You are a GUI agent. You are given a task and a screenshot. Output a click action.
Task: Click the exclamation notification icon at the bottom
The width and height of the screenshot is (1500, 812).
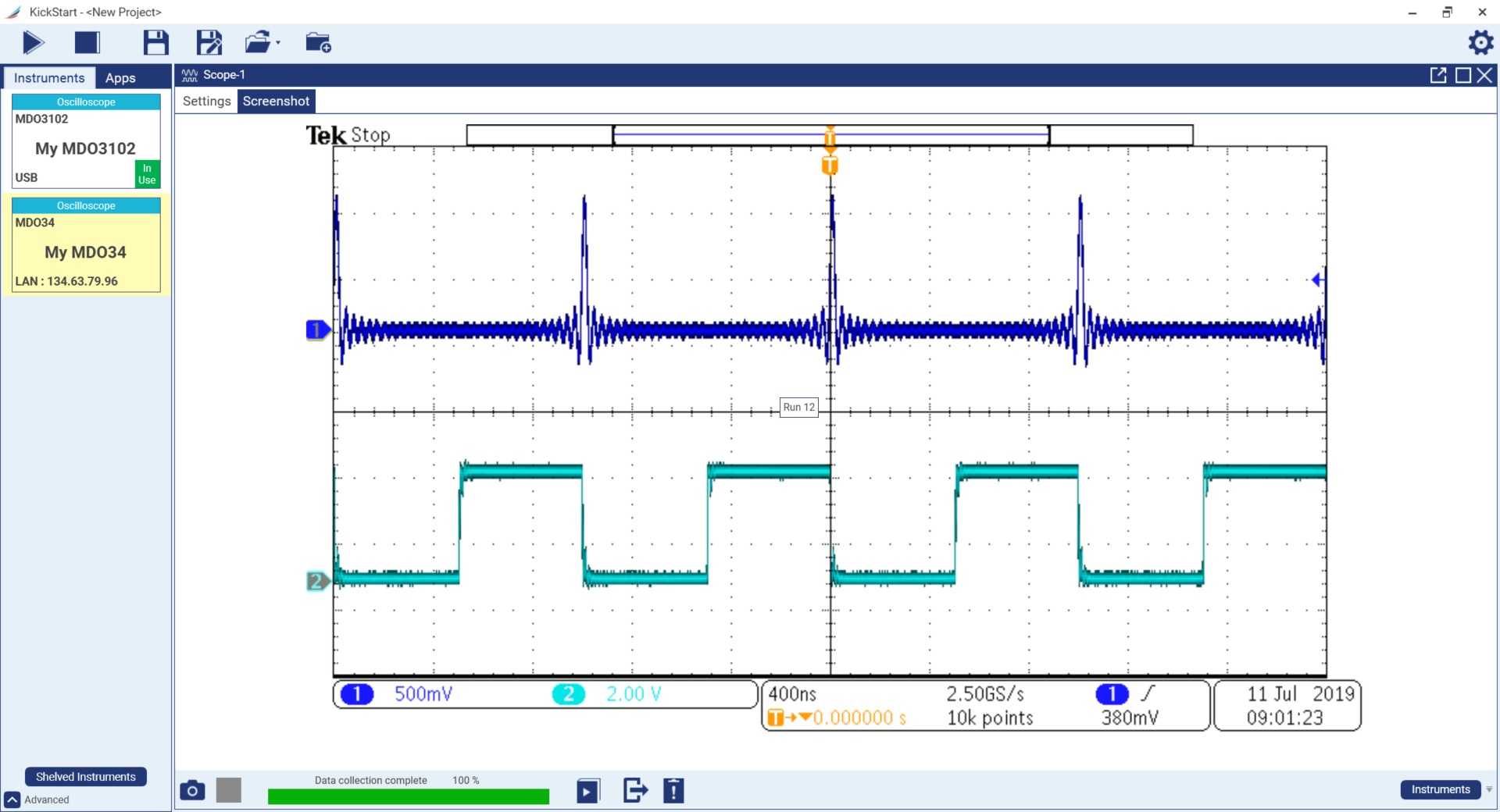pos(673,790)
